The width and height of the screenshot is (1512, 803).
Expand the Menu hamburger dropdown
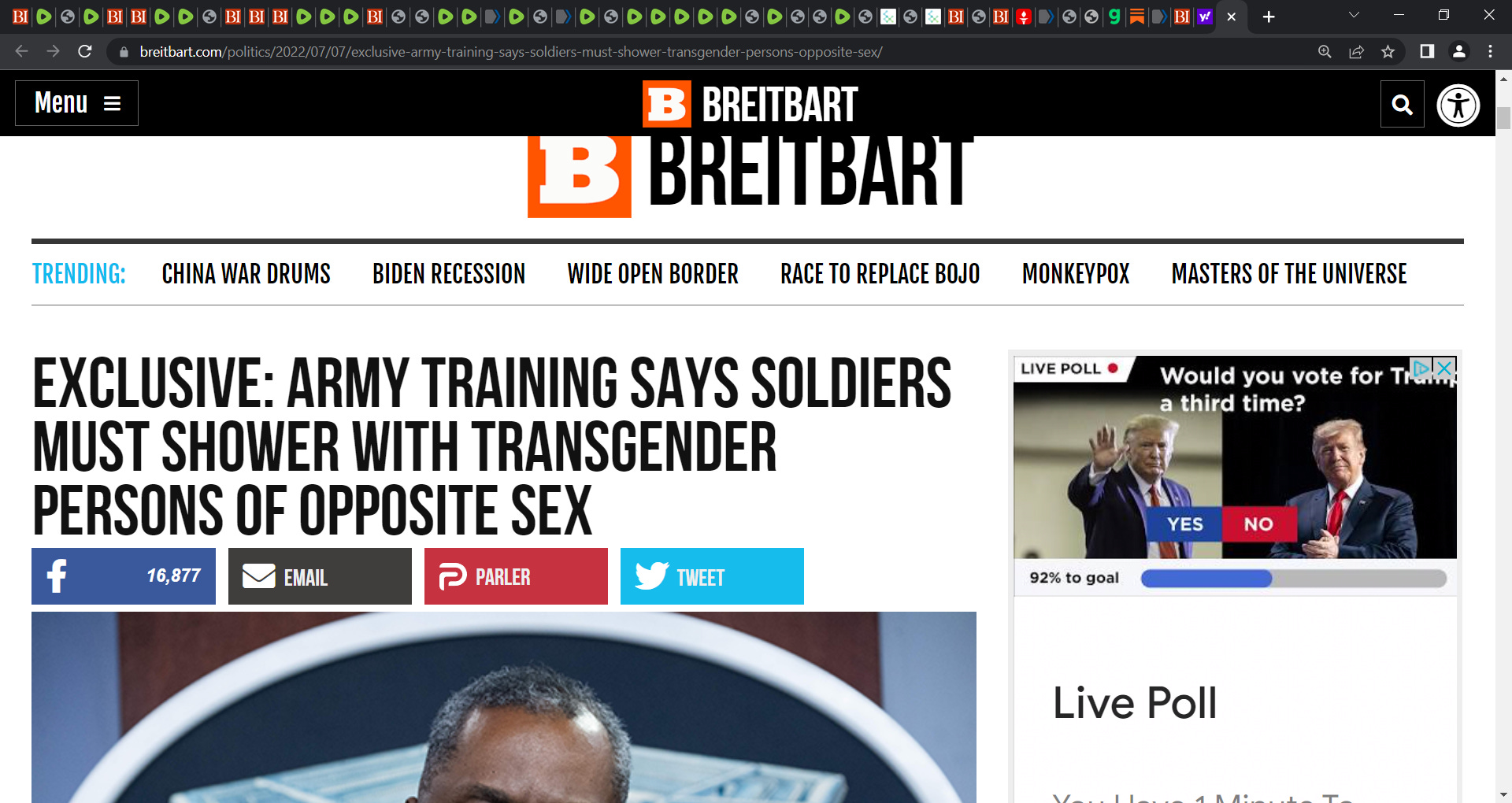point(76,103)
